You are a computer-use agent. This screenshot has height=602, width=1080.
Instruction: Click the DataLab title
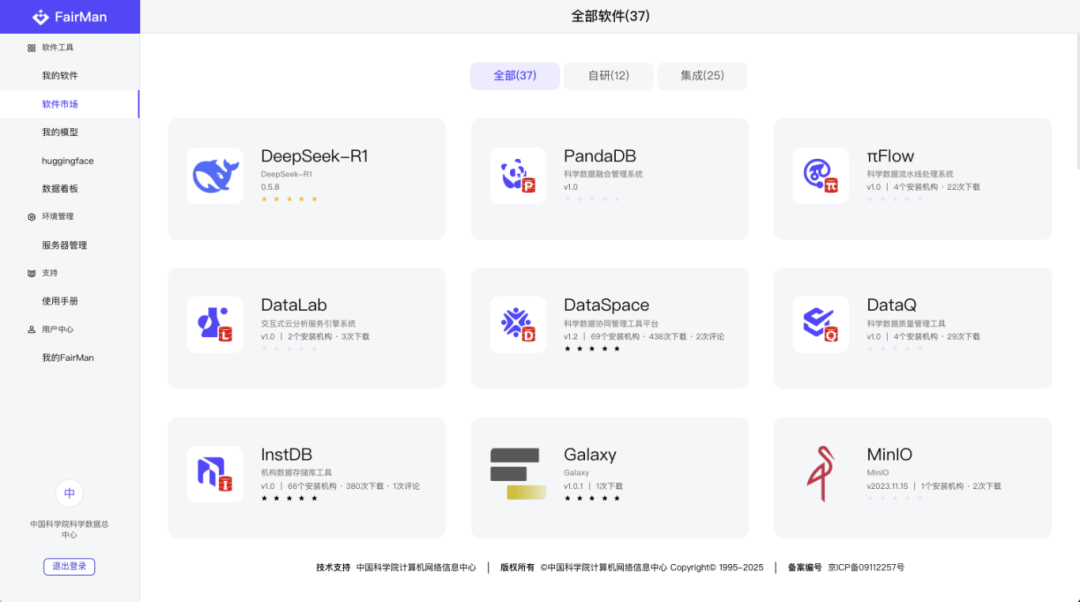pos(293,305)
